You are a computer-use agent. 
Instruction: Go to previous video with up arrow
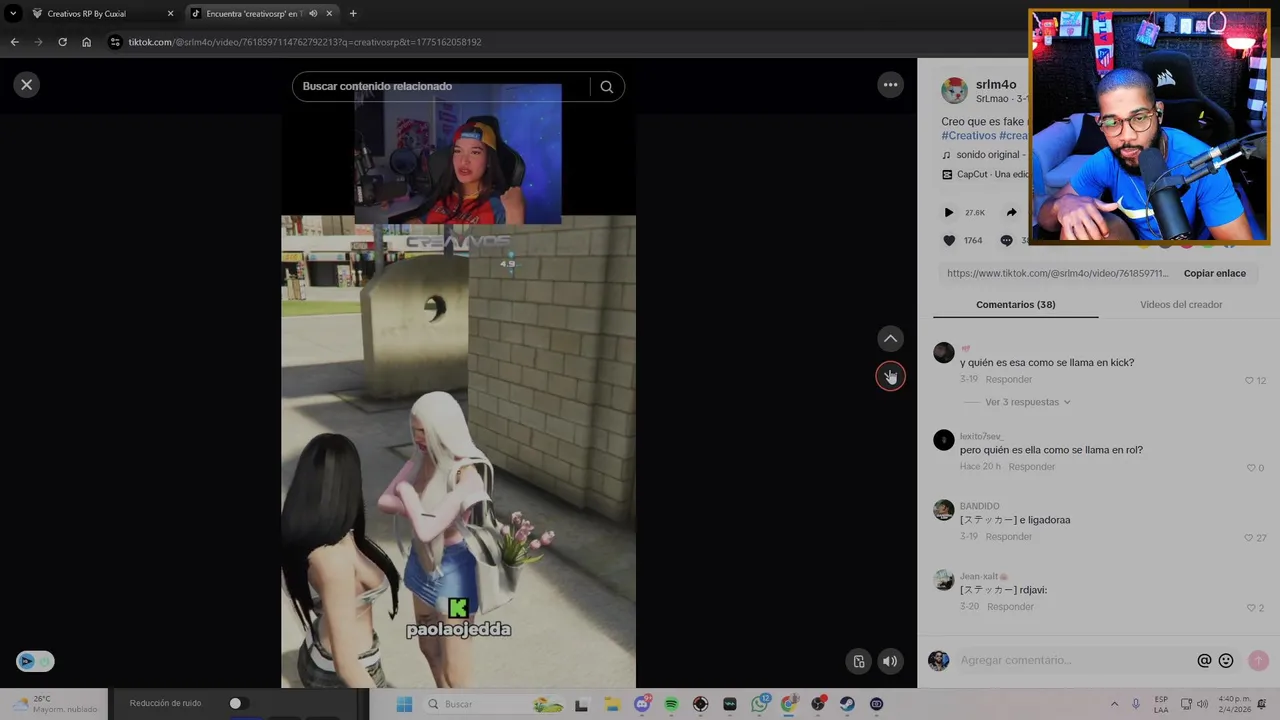(890, 338)
